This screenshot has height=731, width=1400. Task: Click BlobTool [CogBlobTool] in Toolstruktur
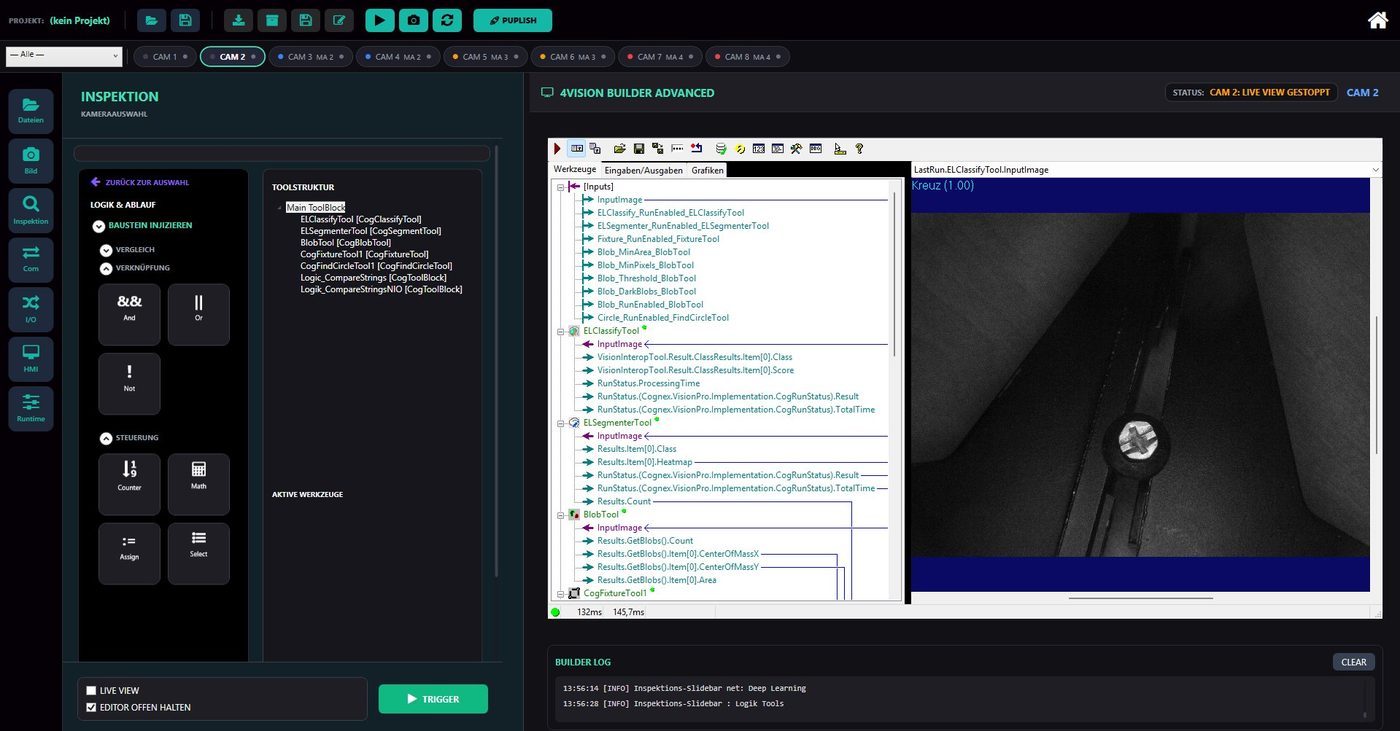(345, 242)
